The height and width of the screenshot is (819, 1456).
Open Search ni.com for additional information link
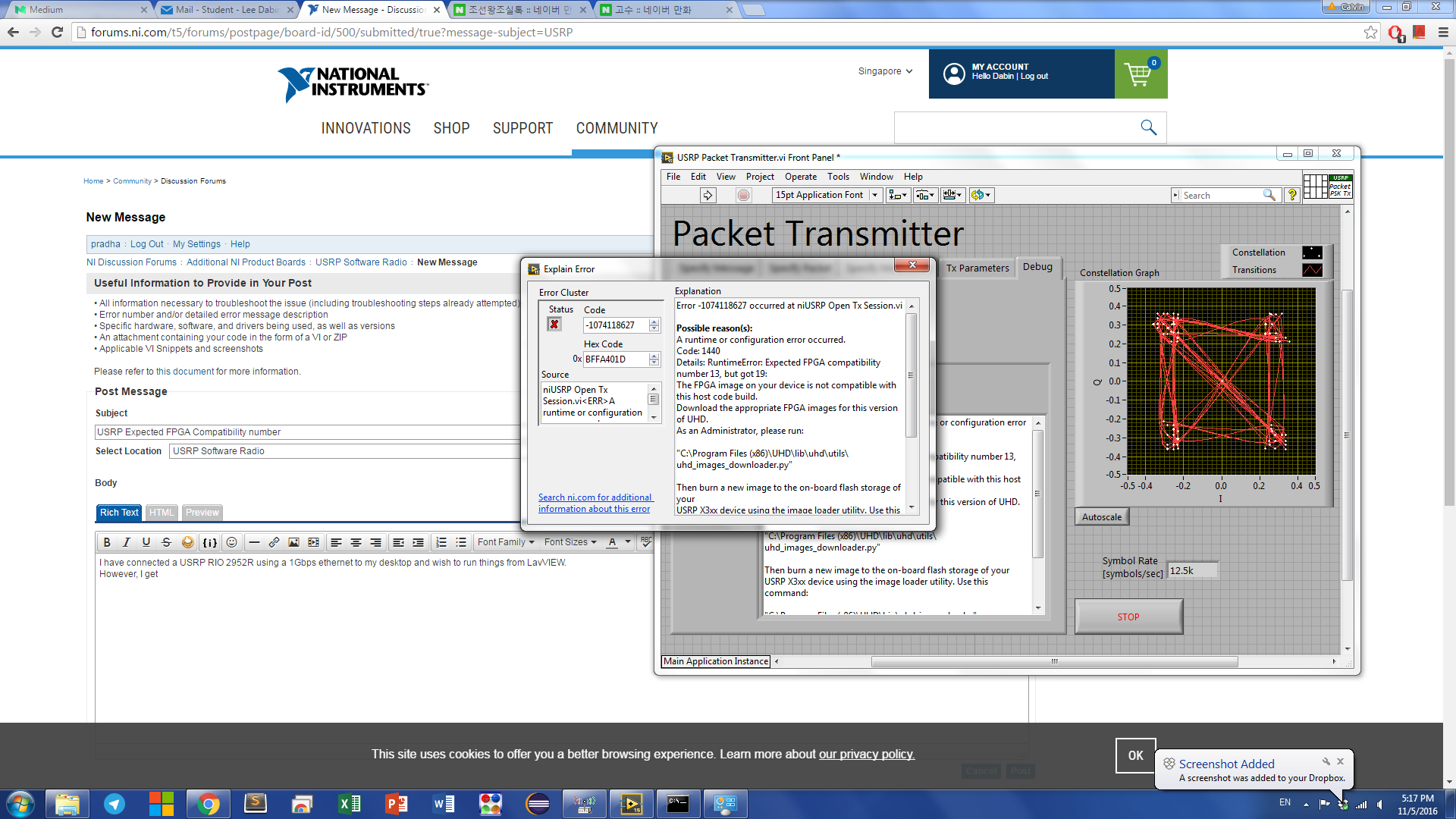(x=595, y=503)
